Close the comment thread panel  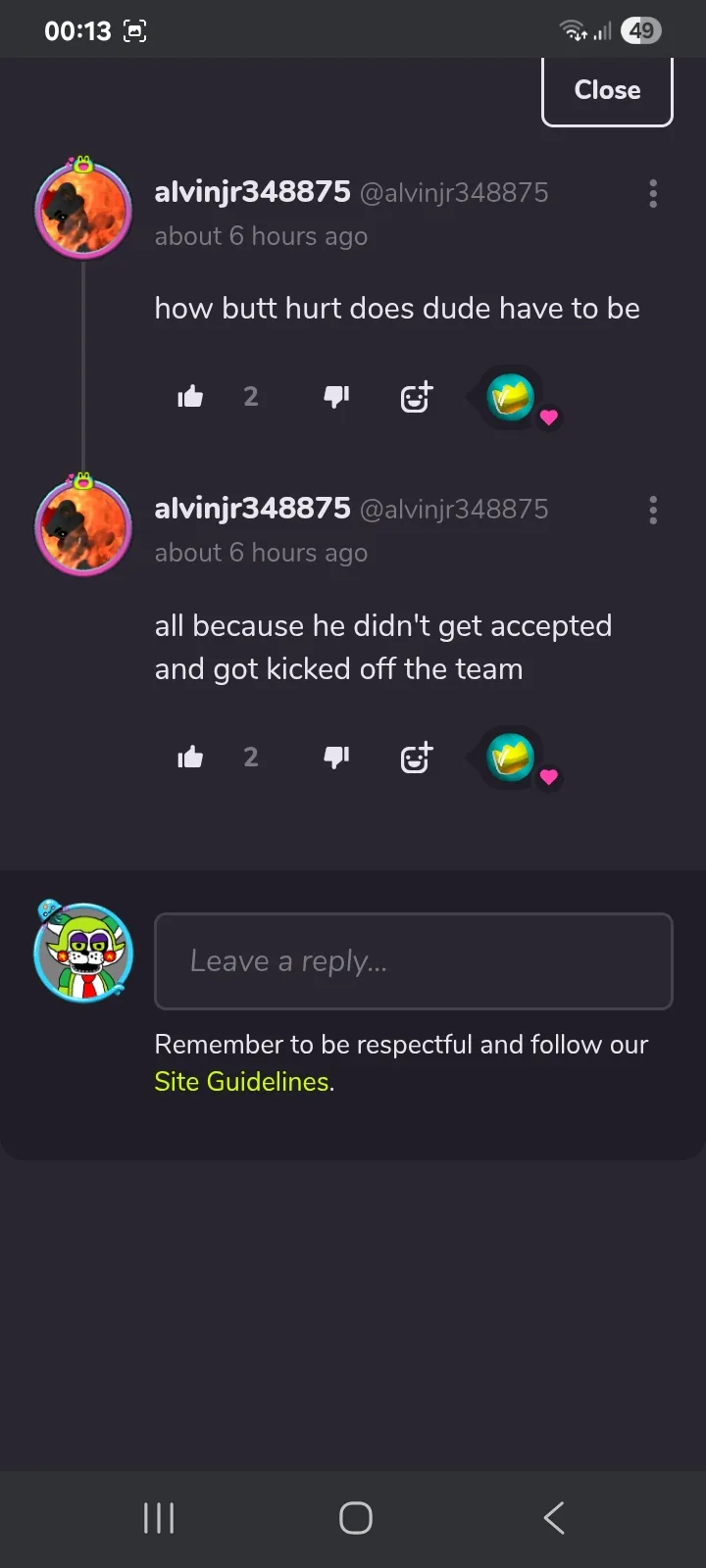tap(608, 90)
